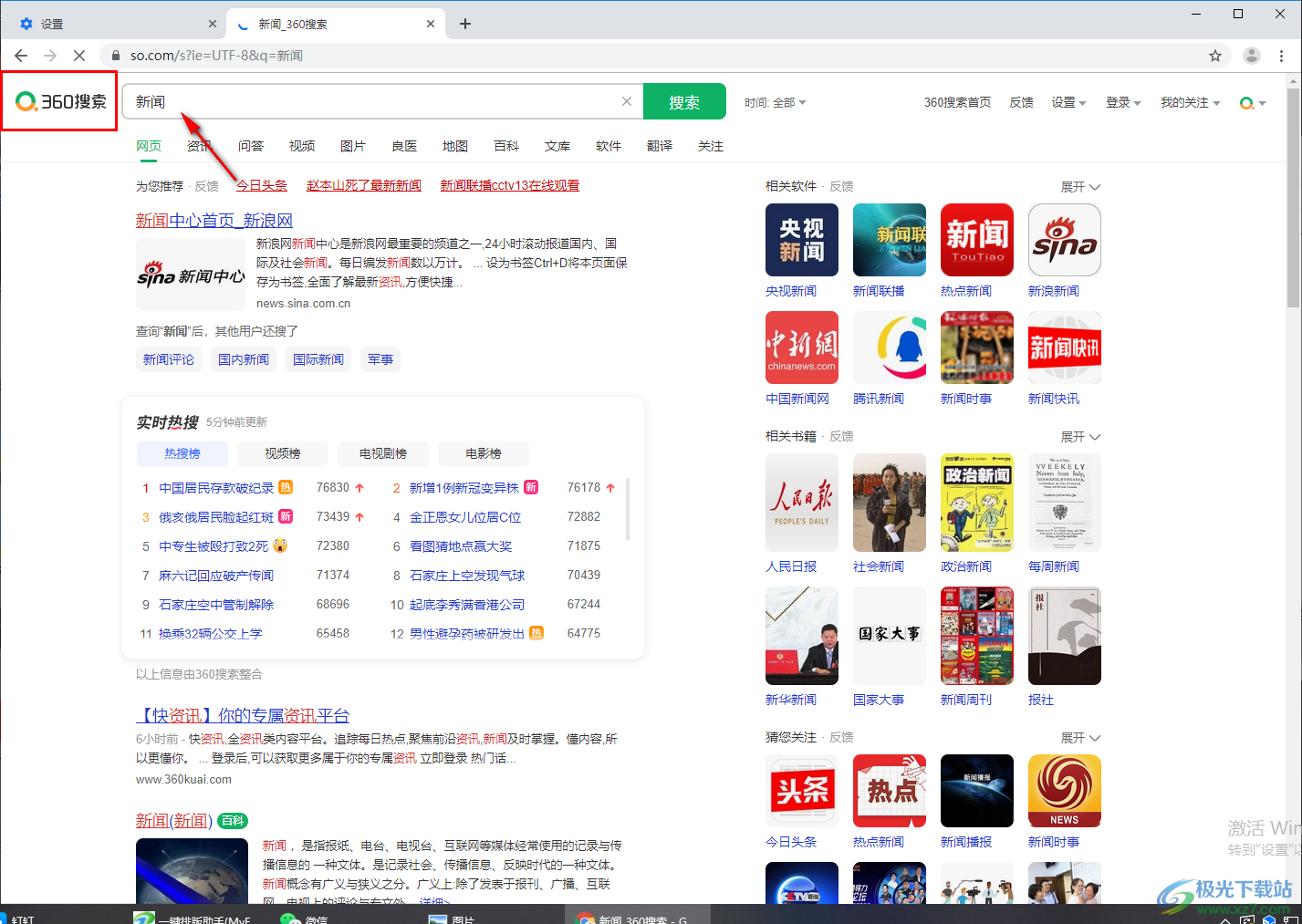Open the Chrome profile avatar icon
1302x924 pixels.
coord(1252,56)
